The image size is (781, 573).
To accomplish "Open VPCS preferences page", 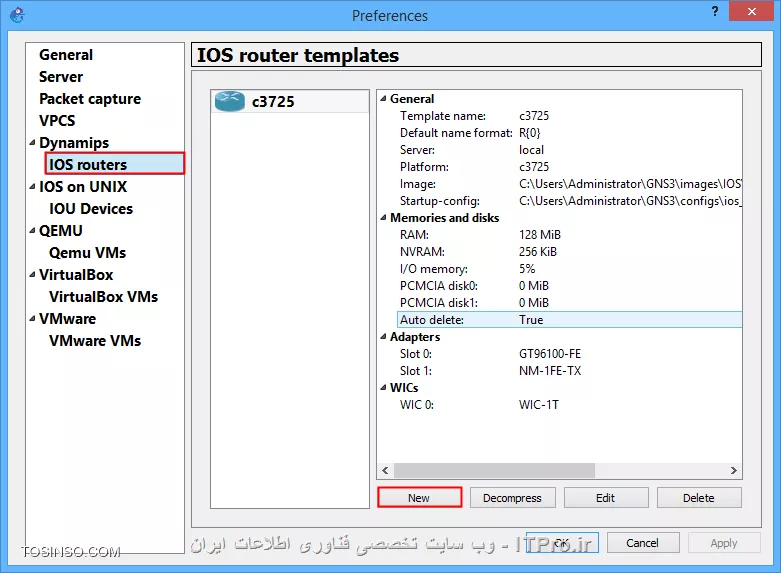I will coord(57,121).
